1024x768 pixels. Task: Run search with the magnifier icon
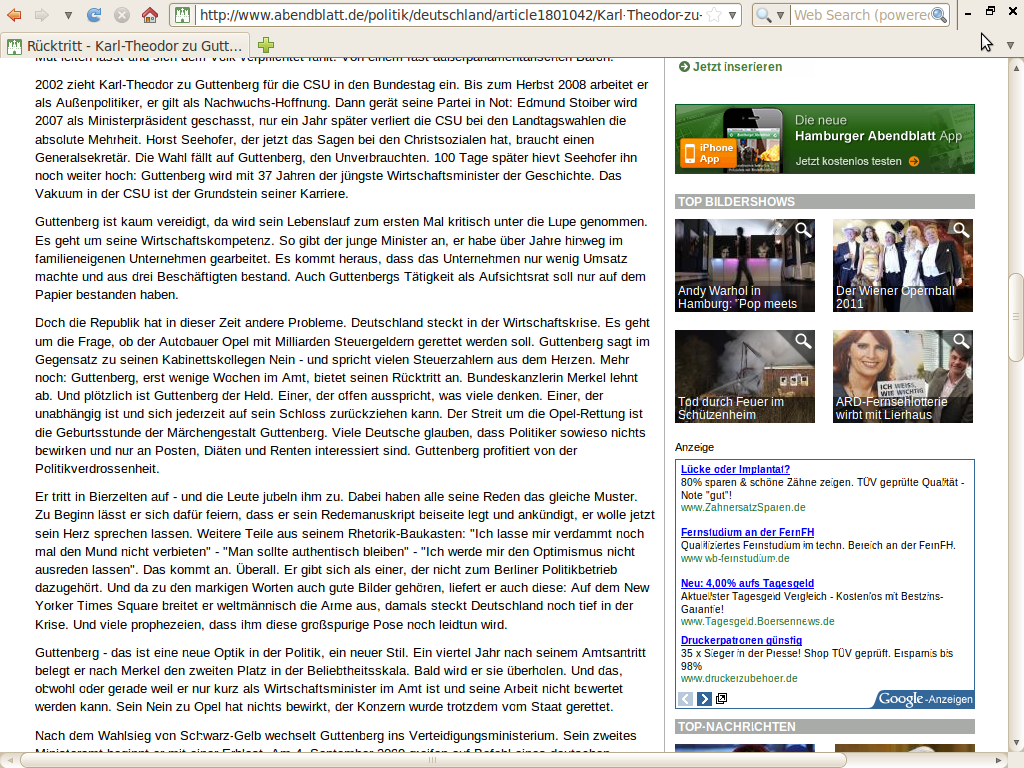pyautogui.click(x=939, y=15)
